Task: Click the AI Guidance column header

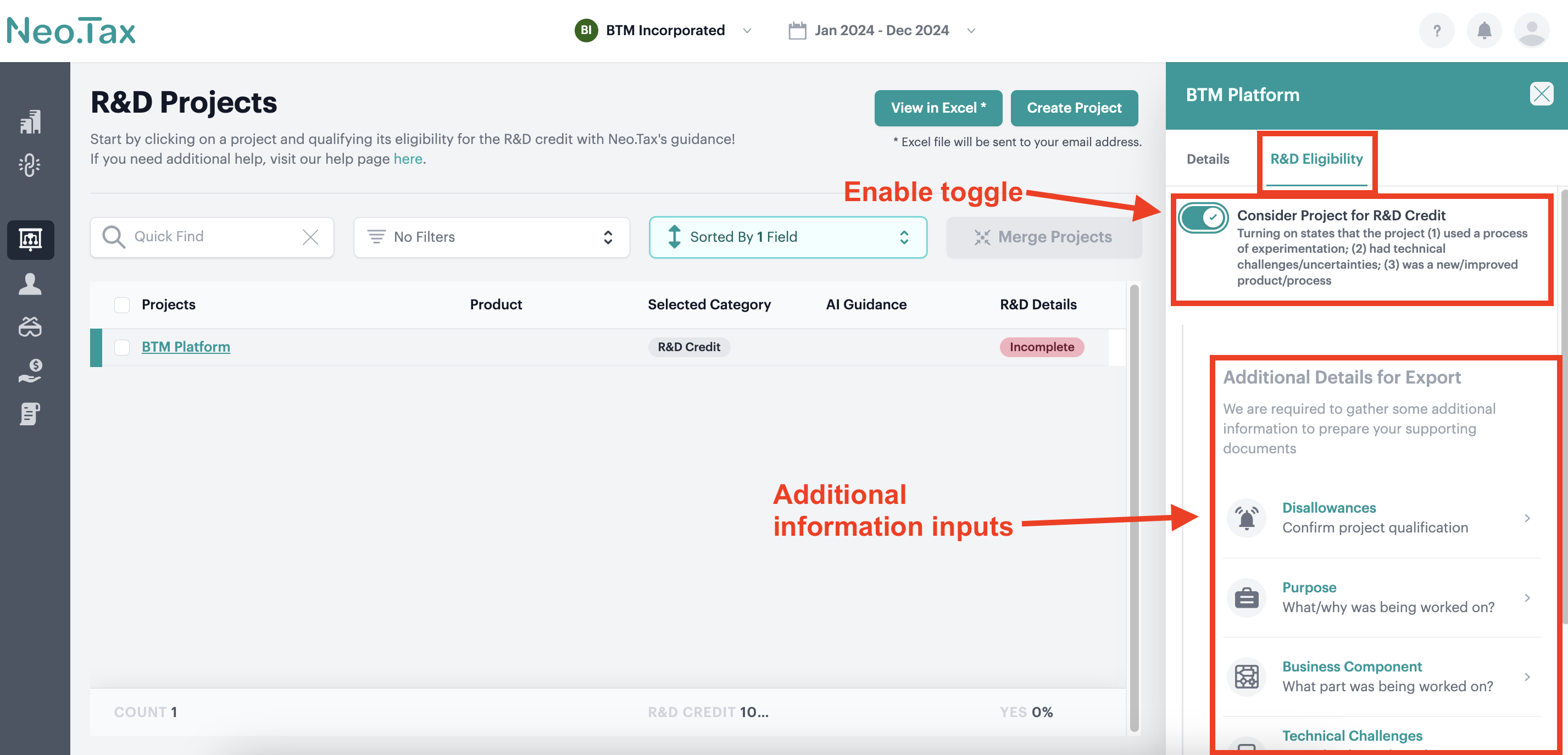Action: (x=865, y=304)
